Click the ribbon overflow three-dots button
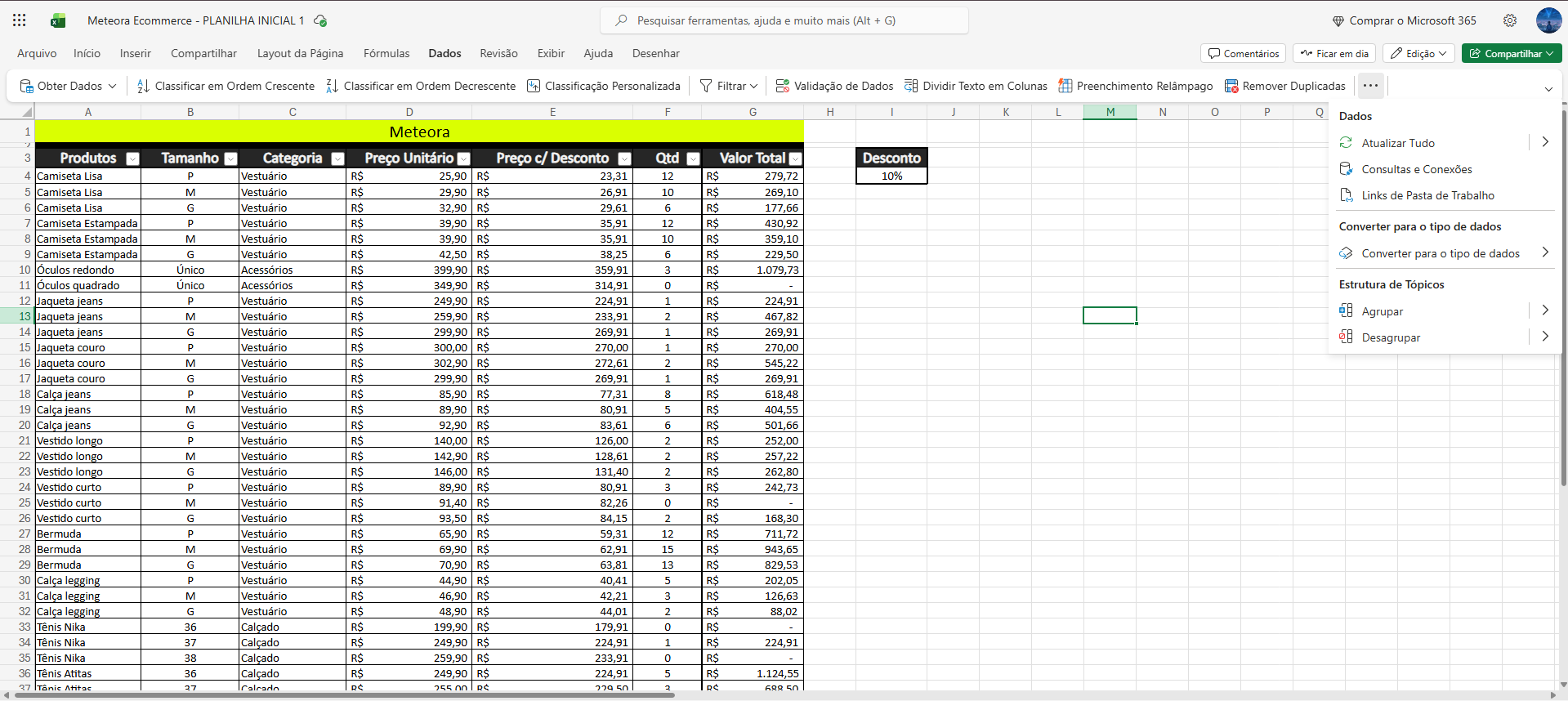The image size is (1568, 701). (x=1370, y=86)
